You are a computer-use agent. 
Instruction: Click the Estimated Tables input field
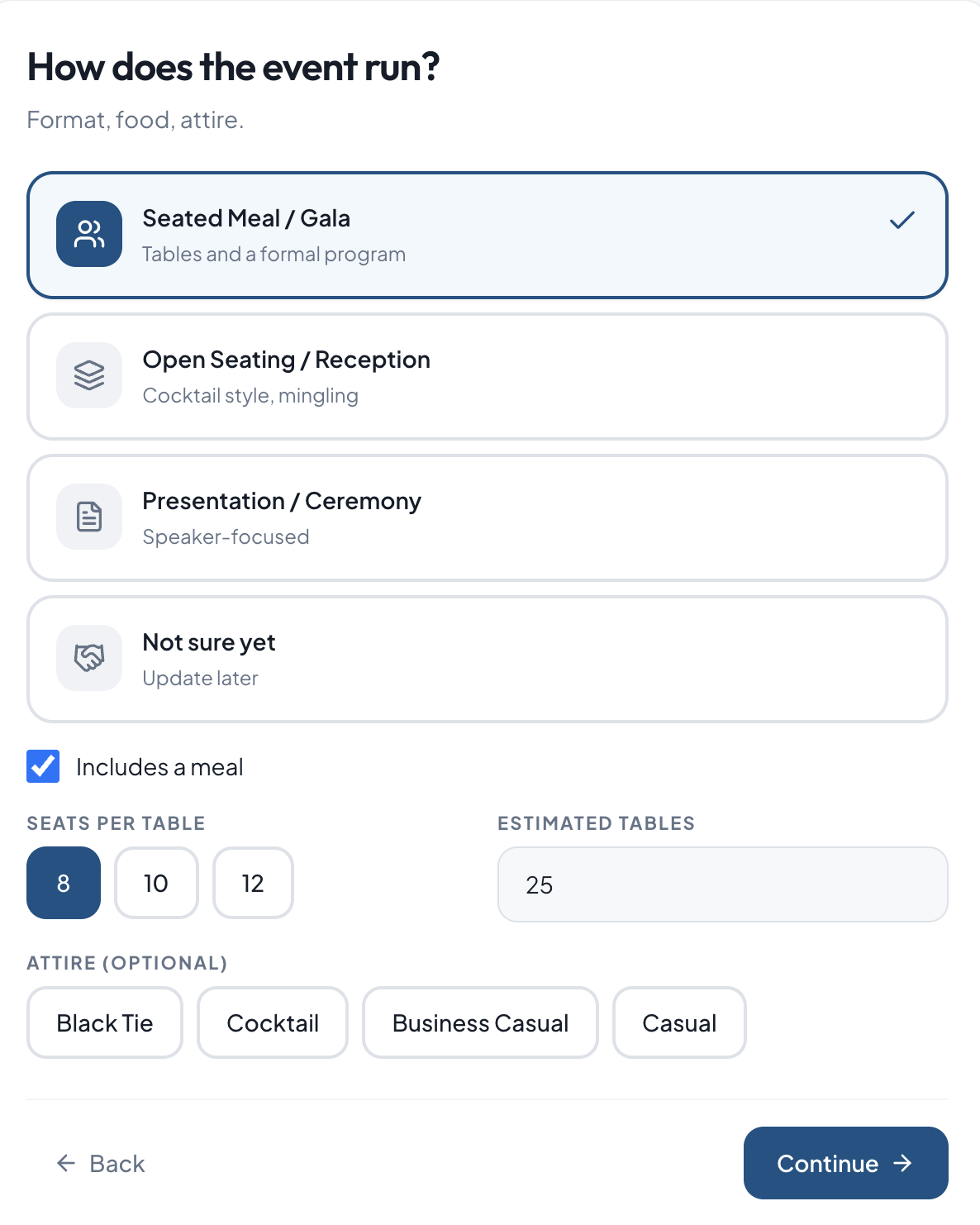(x=723, y=884)
